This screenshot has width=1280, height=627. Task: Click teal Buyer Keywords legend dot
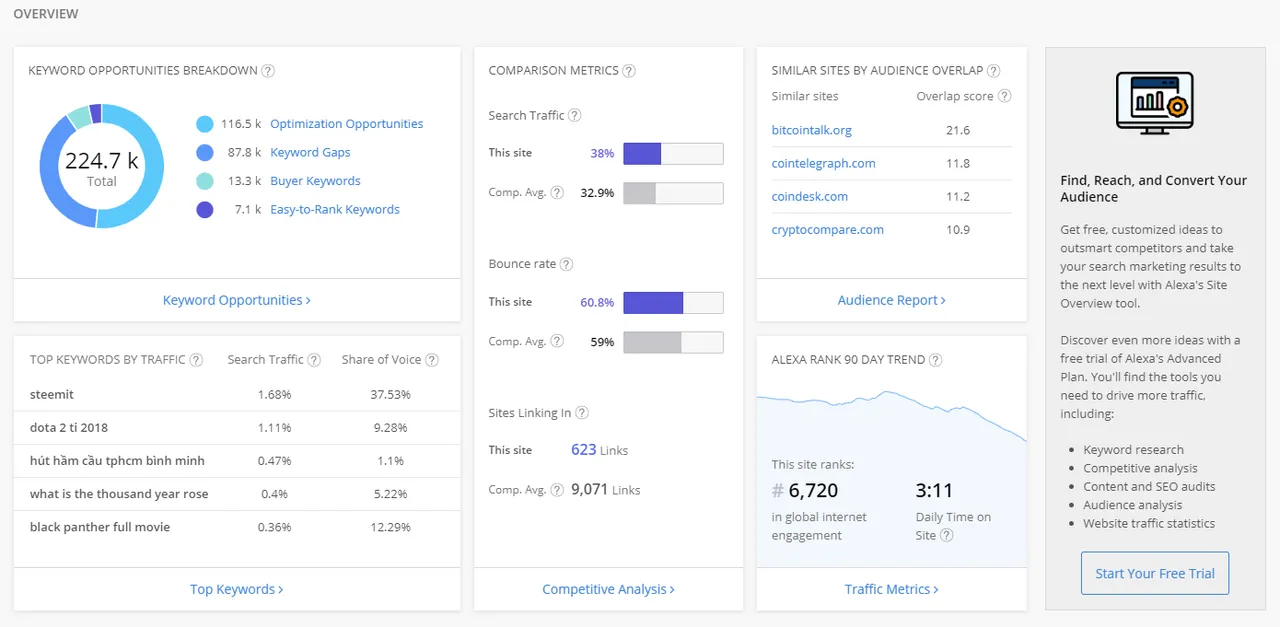click(x=205, y=181)
